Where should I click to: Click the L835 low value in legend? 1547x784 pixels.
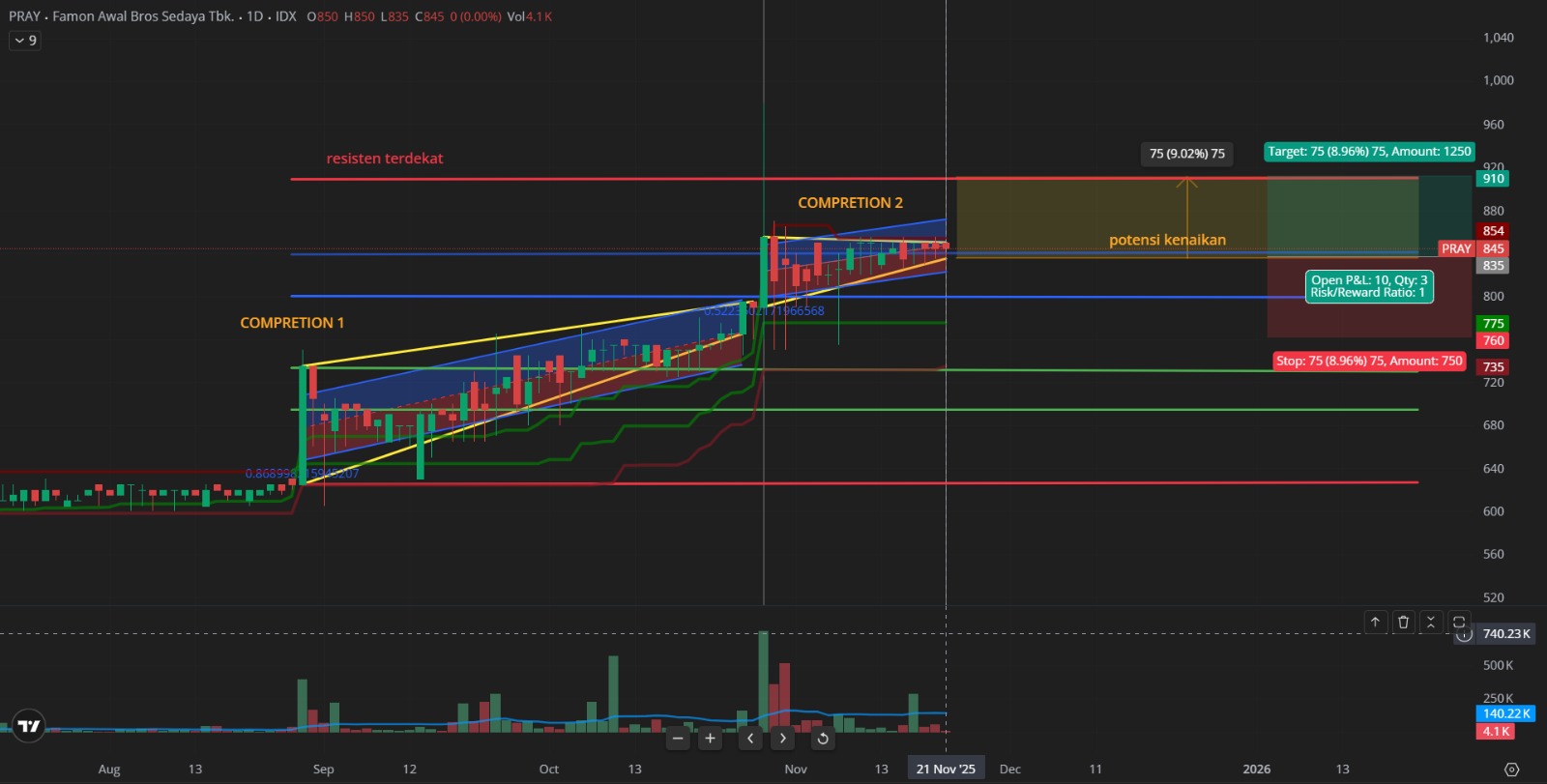(x=394, y=16)
